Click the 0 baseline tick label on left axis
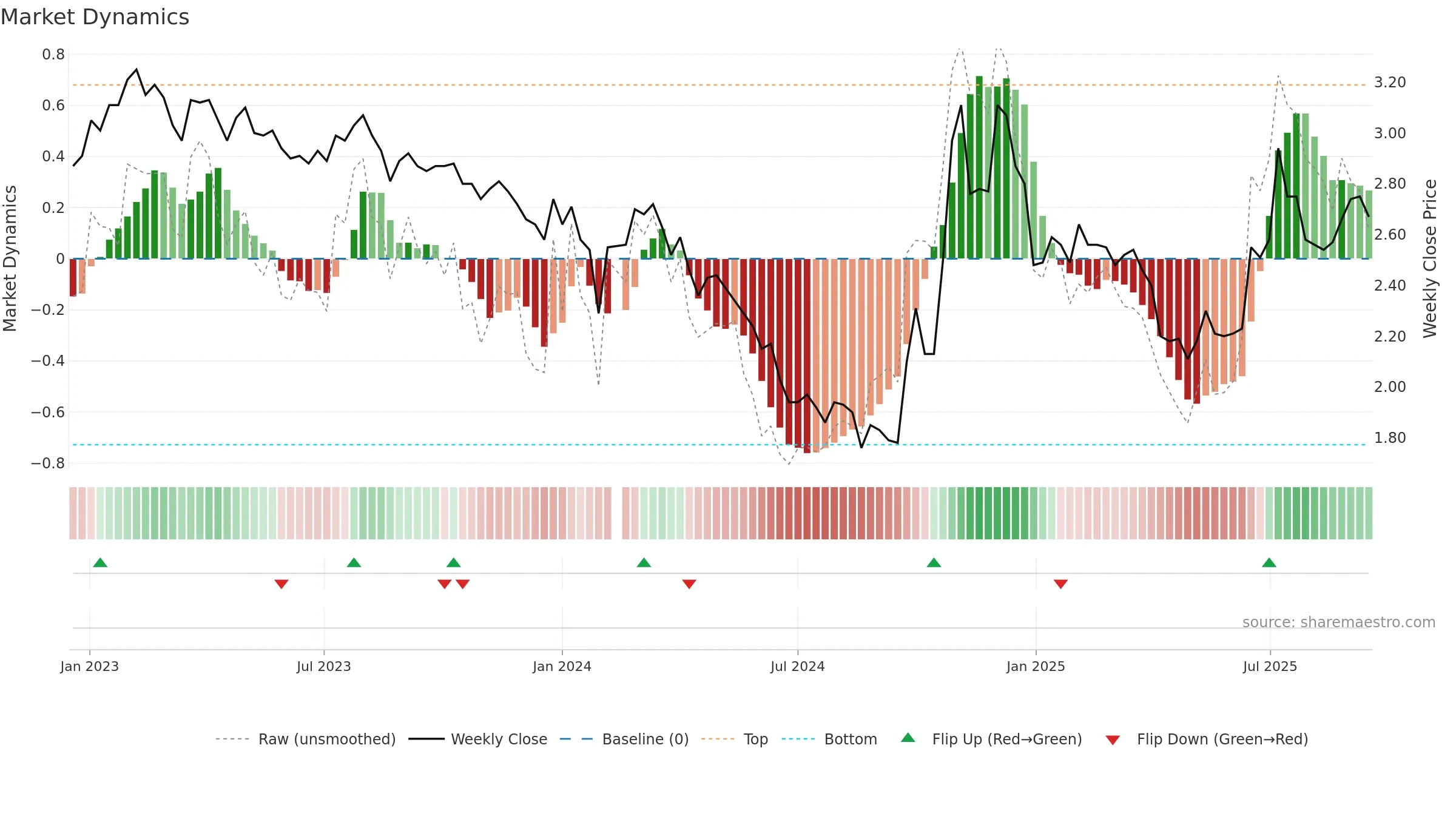 tap(60, 259)
